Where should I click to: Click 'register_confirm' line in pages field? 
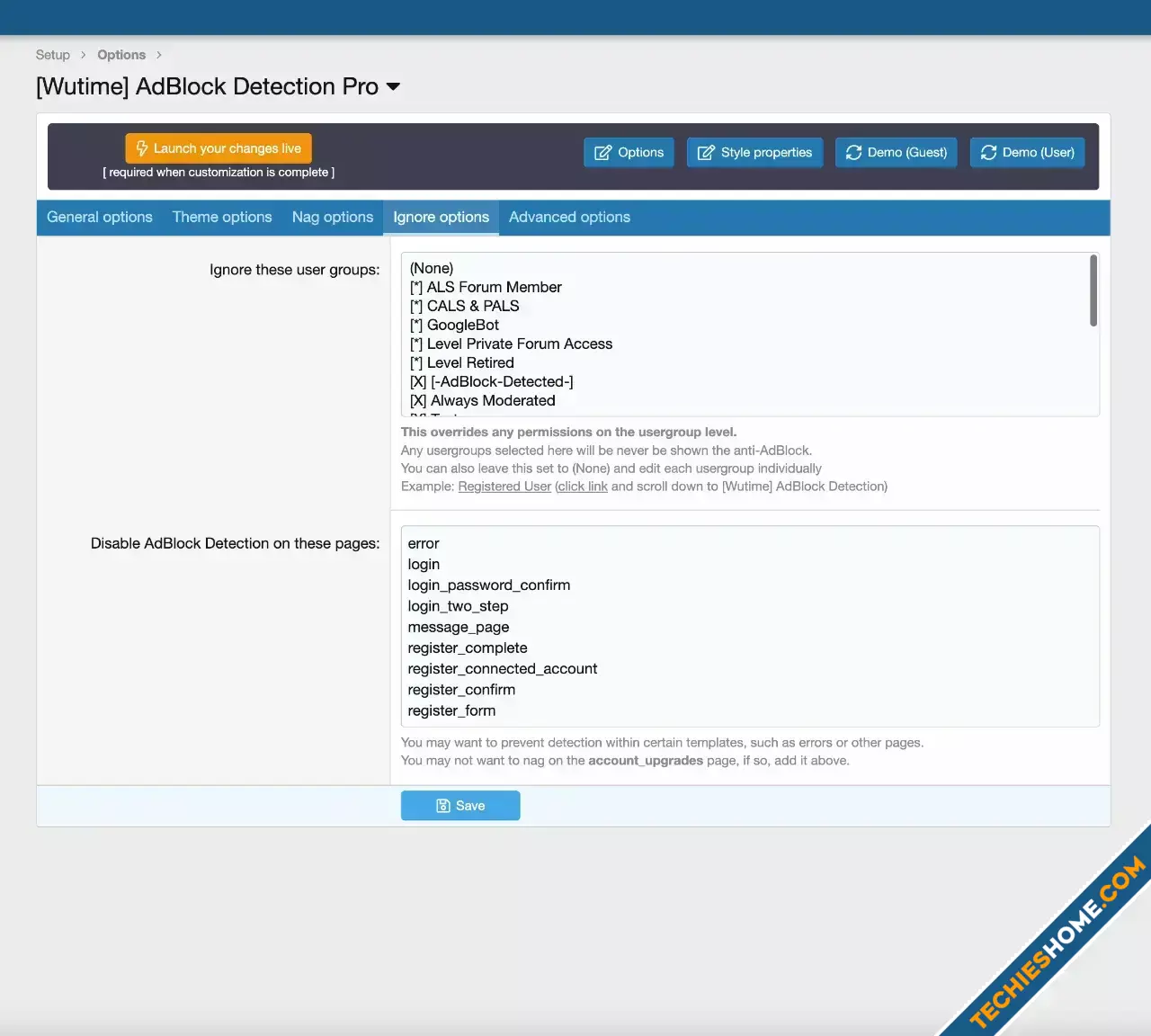tap(461, 690)
